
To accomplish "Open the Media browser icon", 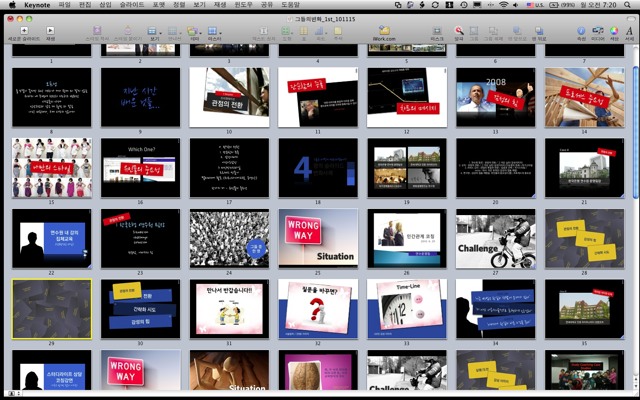I will tap(598, 31).
